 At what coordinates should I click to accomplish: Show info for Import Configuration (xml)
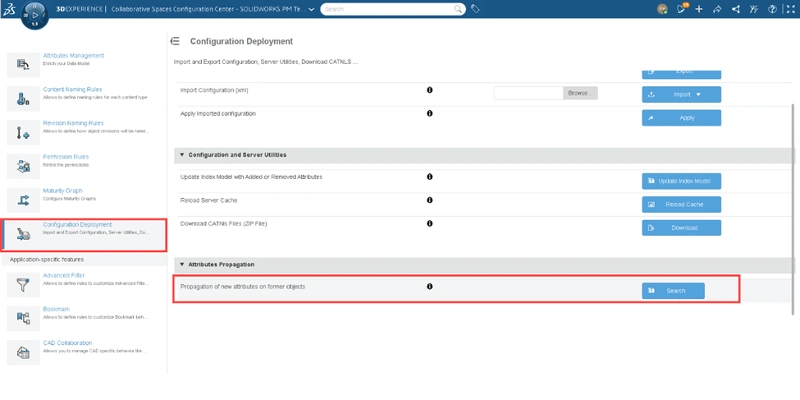click(430, 90)
